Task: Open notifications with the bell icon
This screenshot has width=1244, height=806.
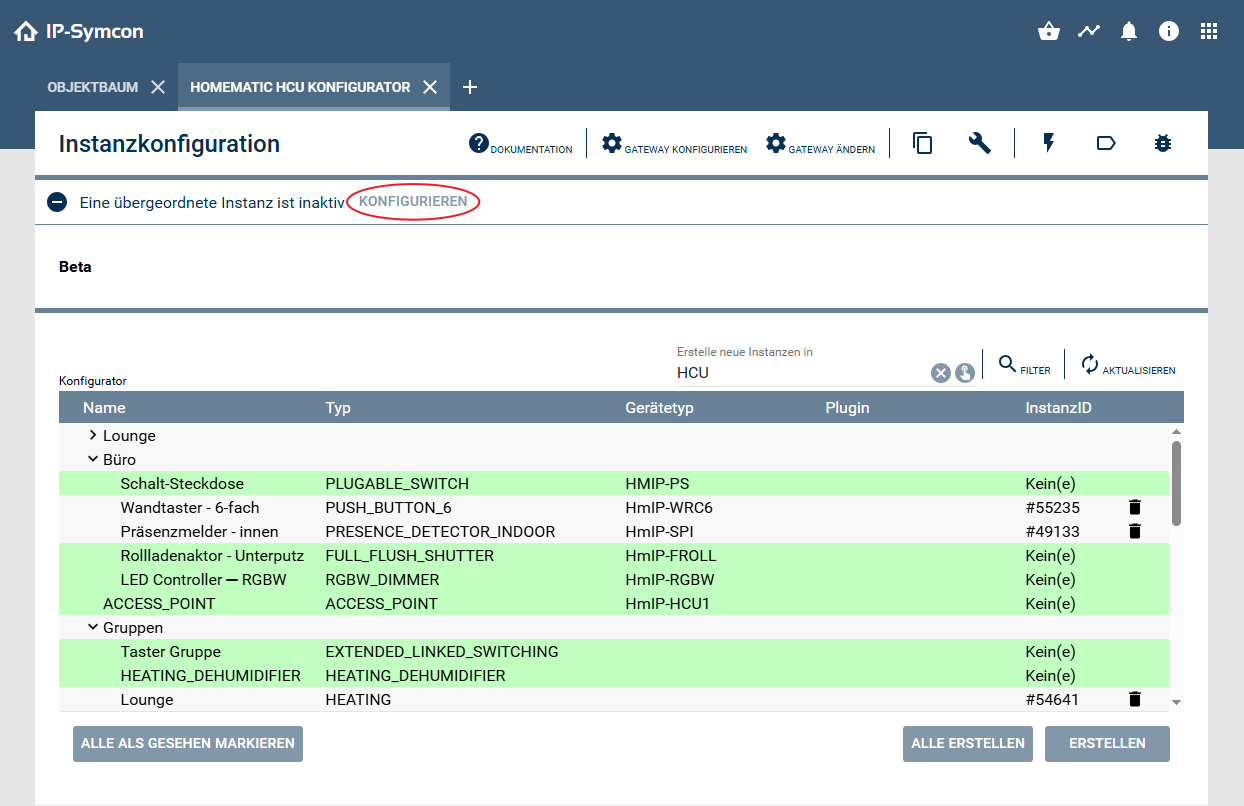Action: pyautogui.click(x=1129, y=31)
